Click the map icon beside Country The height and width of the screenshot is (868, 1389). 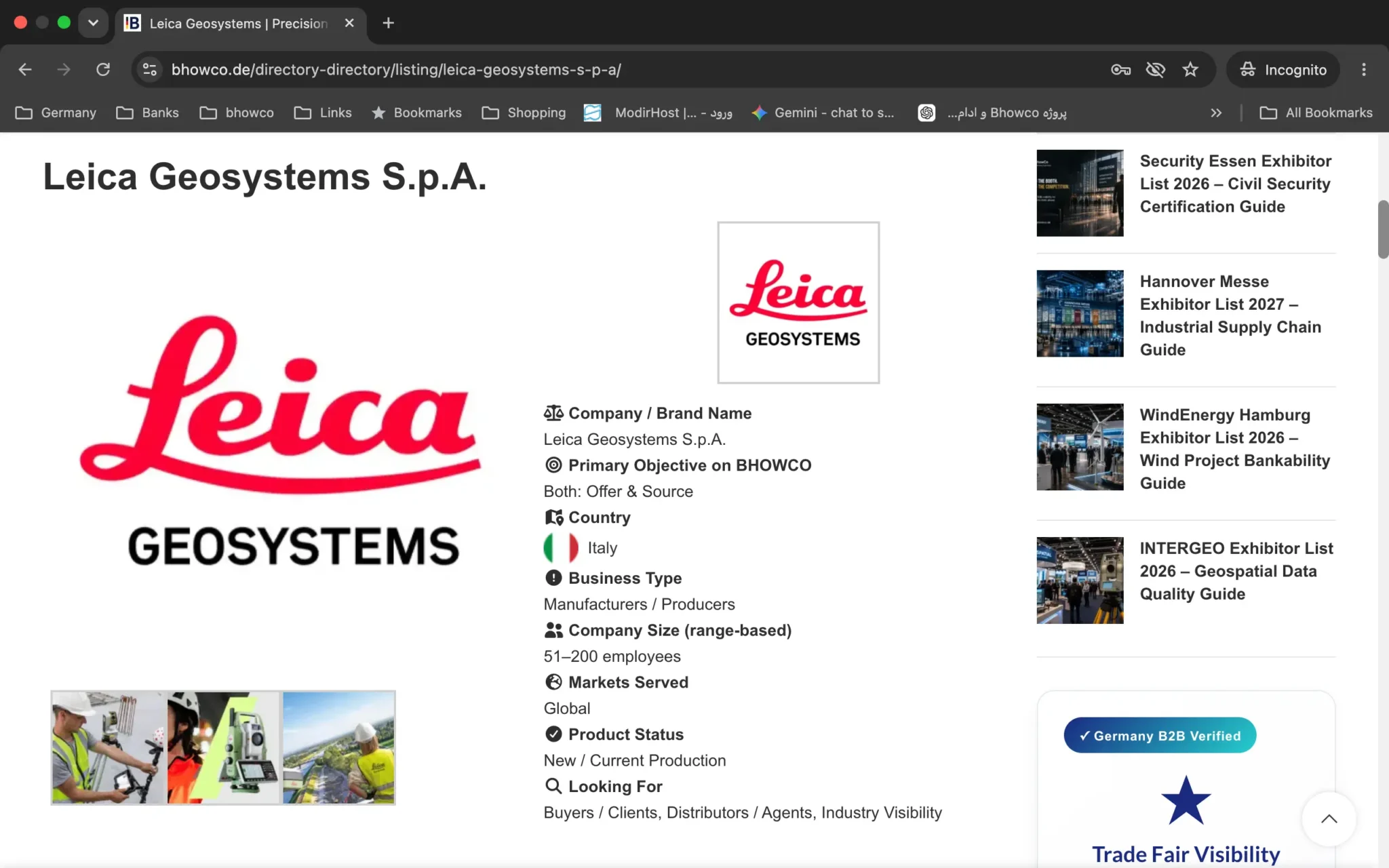553,517
